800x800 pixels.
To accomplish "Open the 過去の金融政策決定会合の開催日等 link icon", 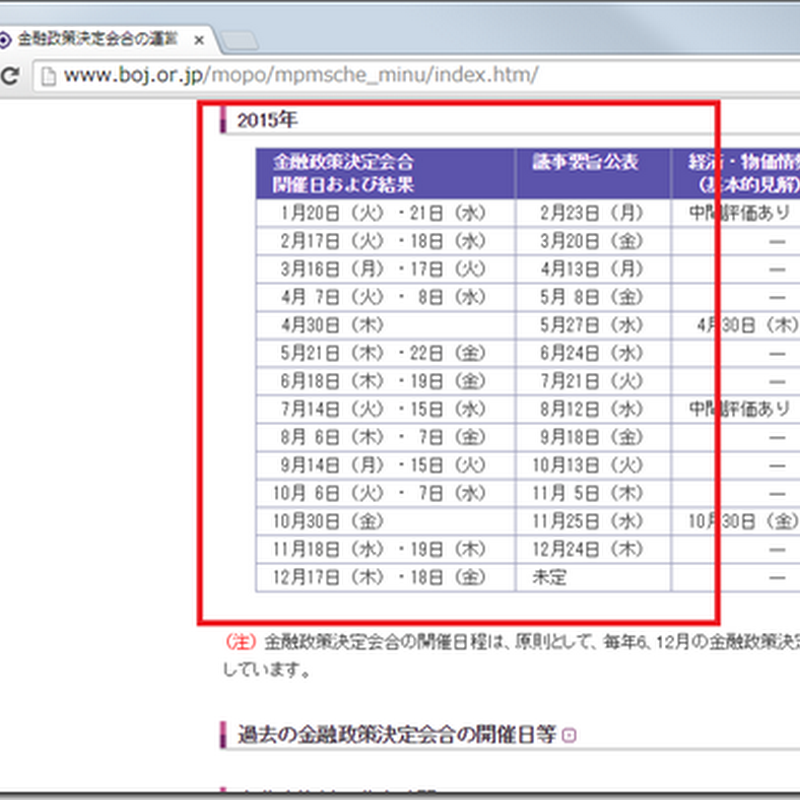I will [x=568, y=735].
